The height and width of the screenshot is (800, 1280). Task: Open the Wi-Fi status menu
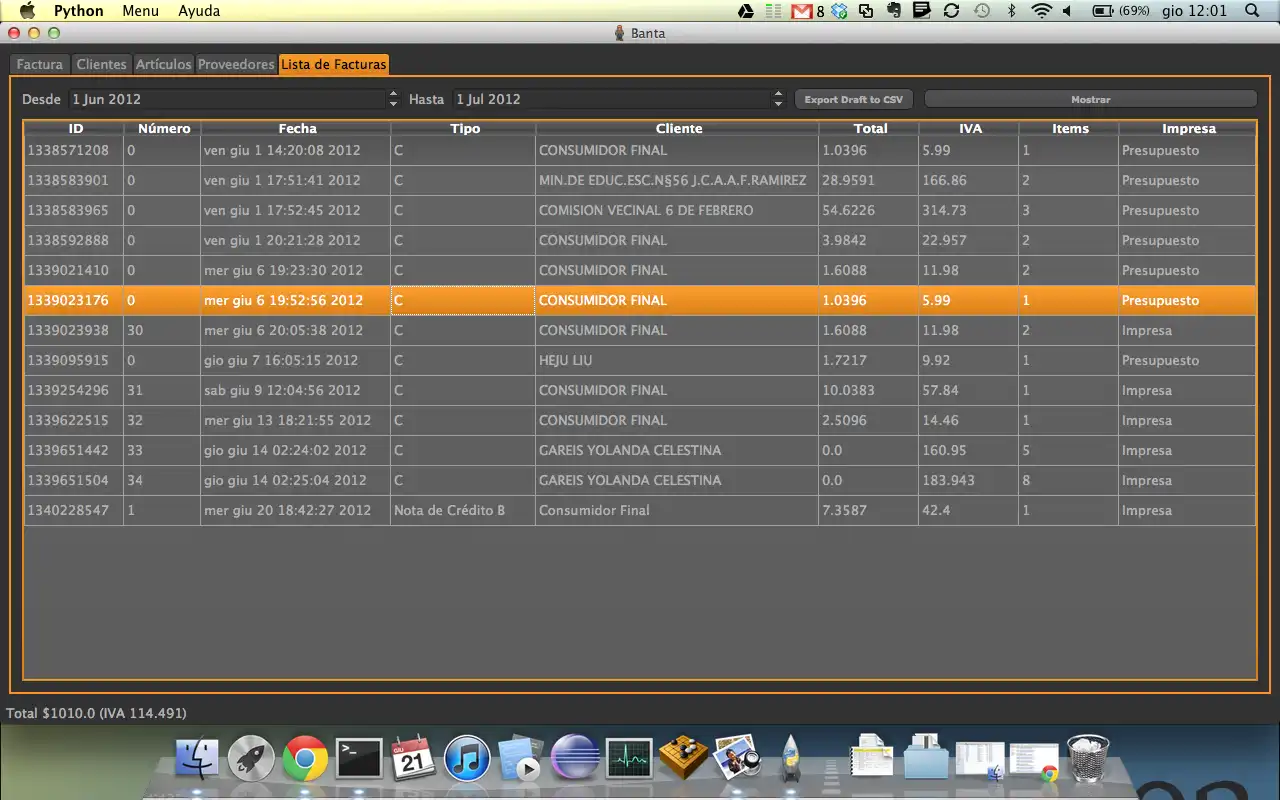click(x=1042, y=11)
